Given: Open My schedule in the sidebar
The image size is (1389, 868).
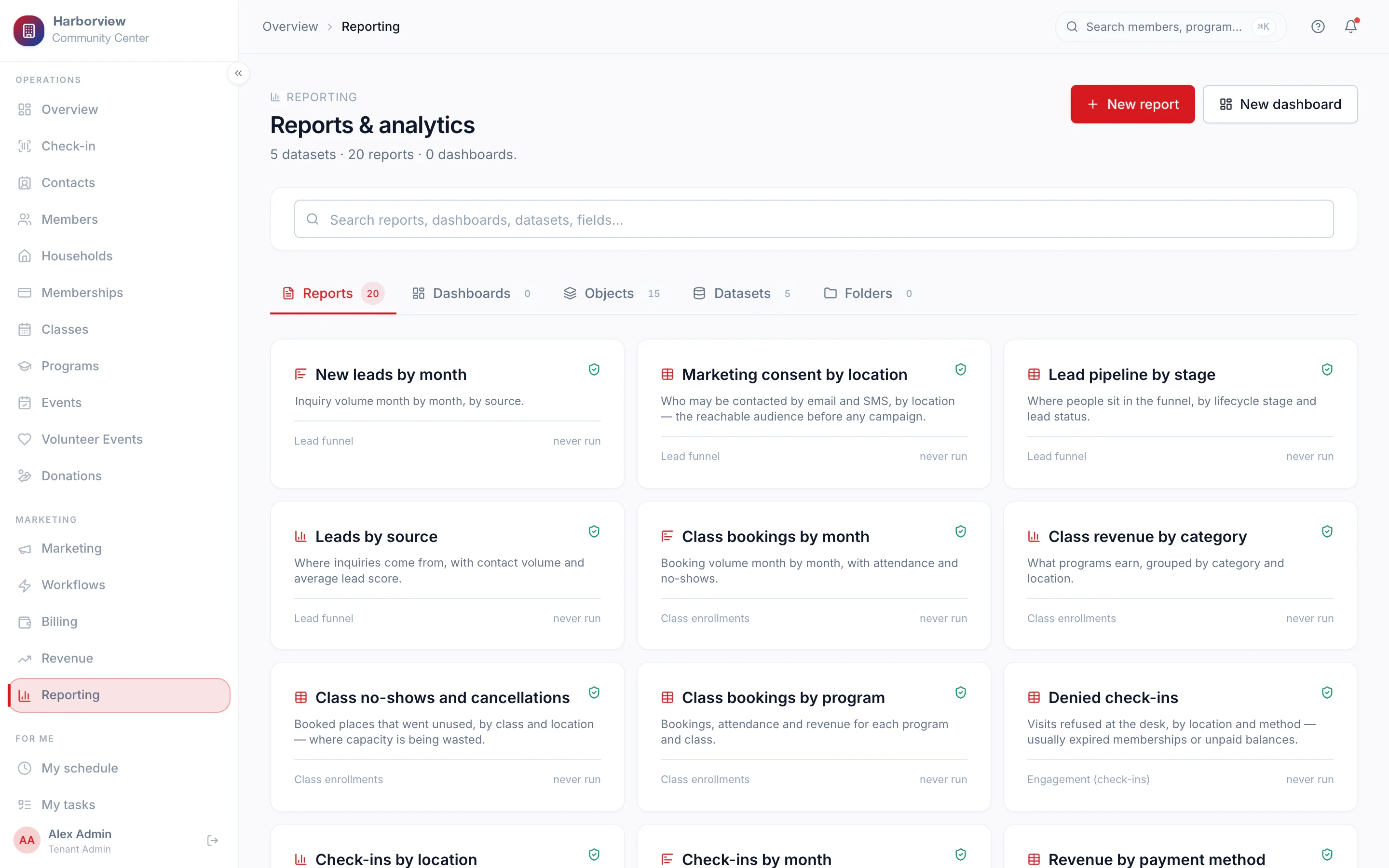Looking at the screenshot, I should click(120, 768).
